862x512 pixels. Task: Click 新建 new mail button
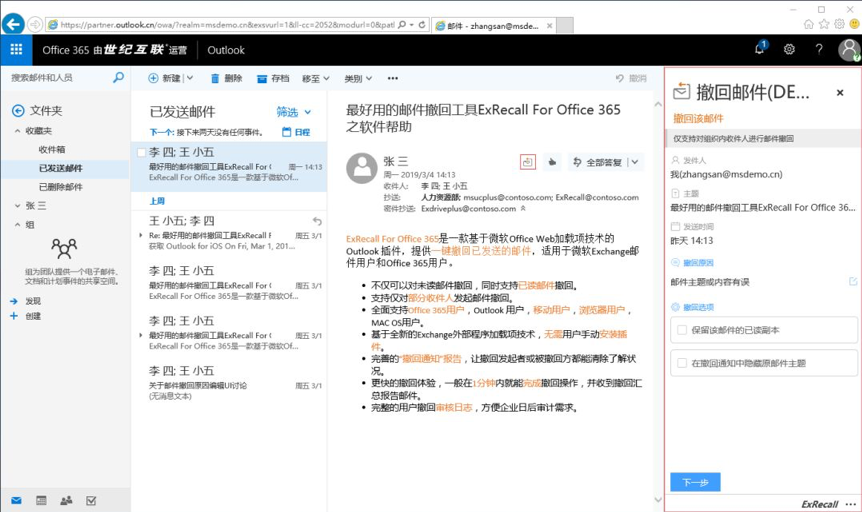(164, 78)
